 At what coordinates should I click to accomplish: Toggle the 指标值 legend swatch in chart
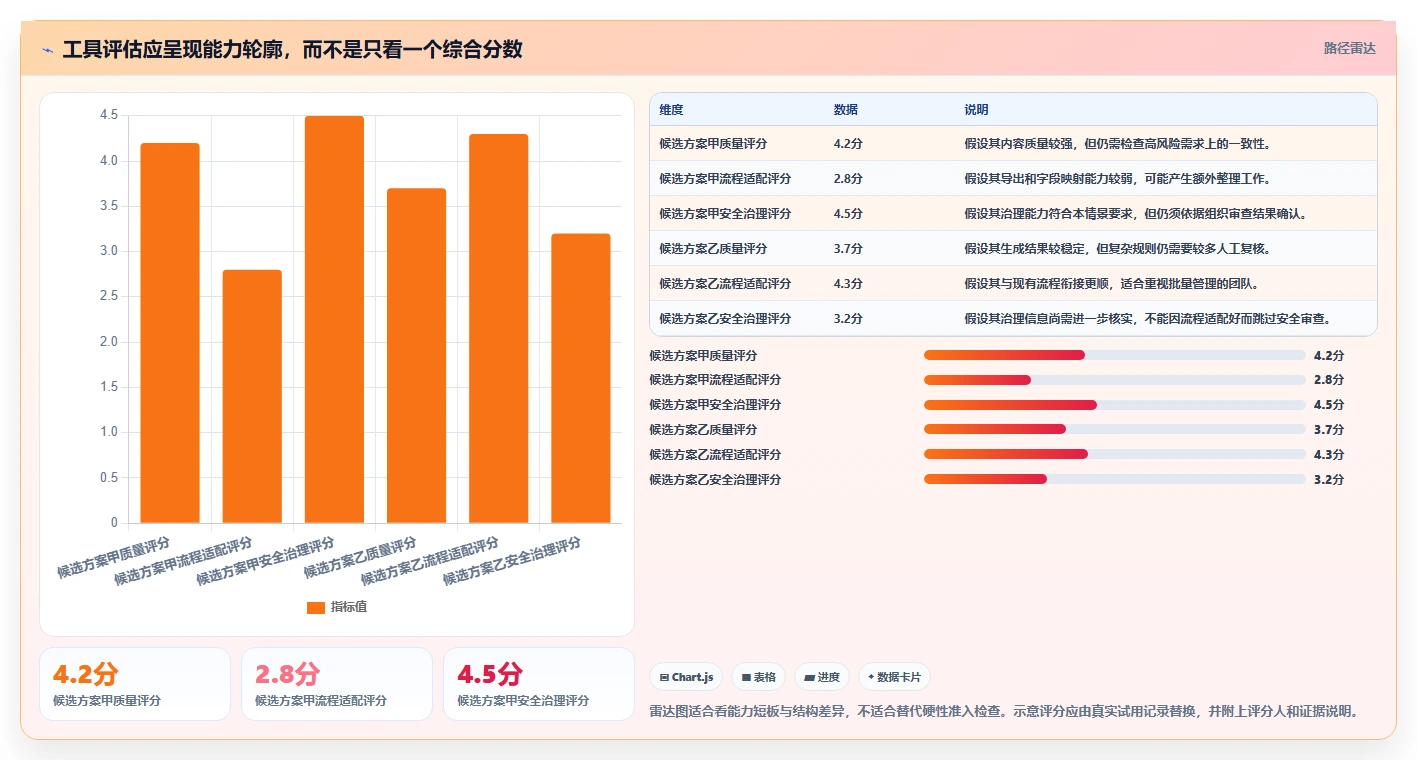(x=315, y=608)
